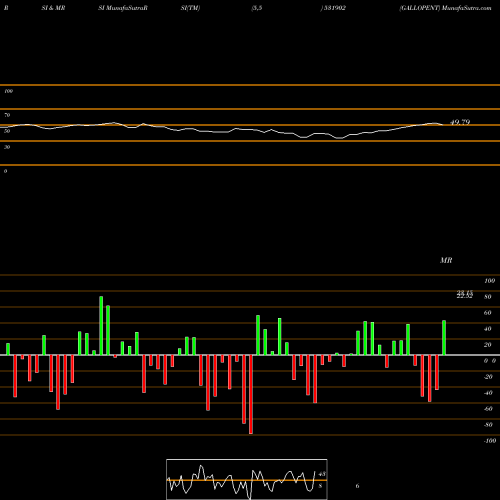The width and height of the screenshot is (500, 500).
Task: Click the RSI axis label 100
Action: [8, 91]
